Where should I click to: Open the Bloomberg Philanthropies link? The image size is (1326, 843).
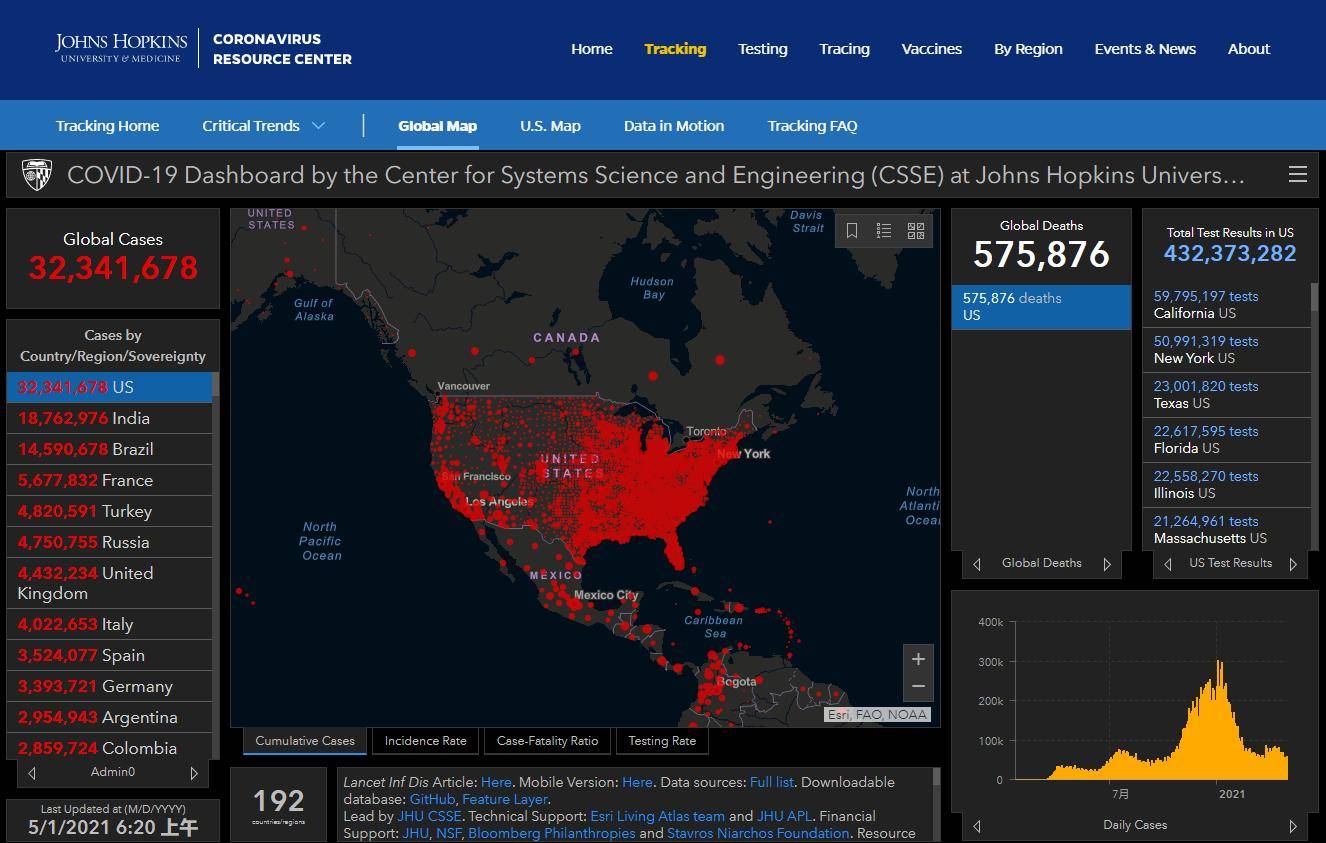551,833
